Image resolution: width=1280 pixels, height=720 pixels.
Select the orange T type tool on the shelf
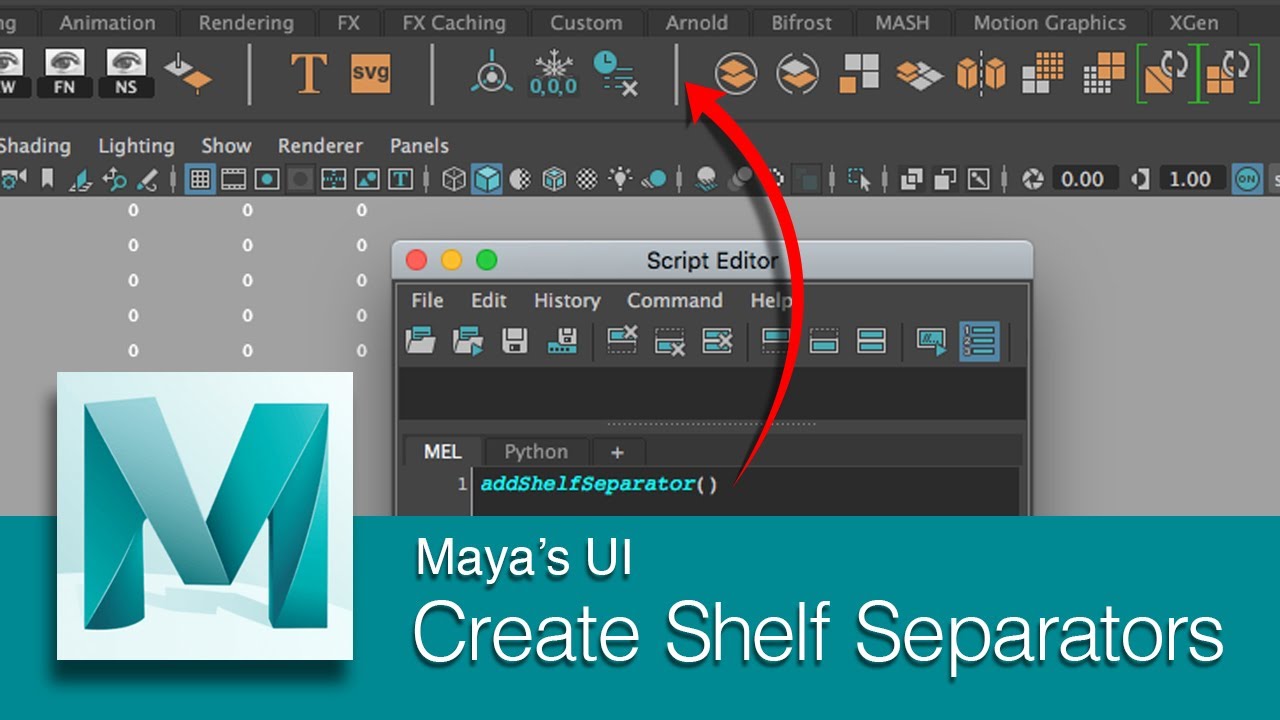(308, 73)
